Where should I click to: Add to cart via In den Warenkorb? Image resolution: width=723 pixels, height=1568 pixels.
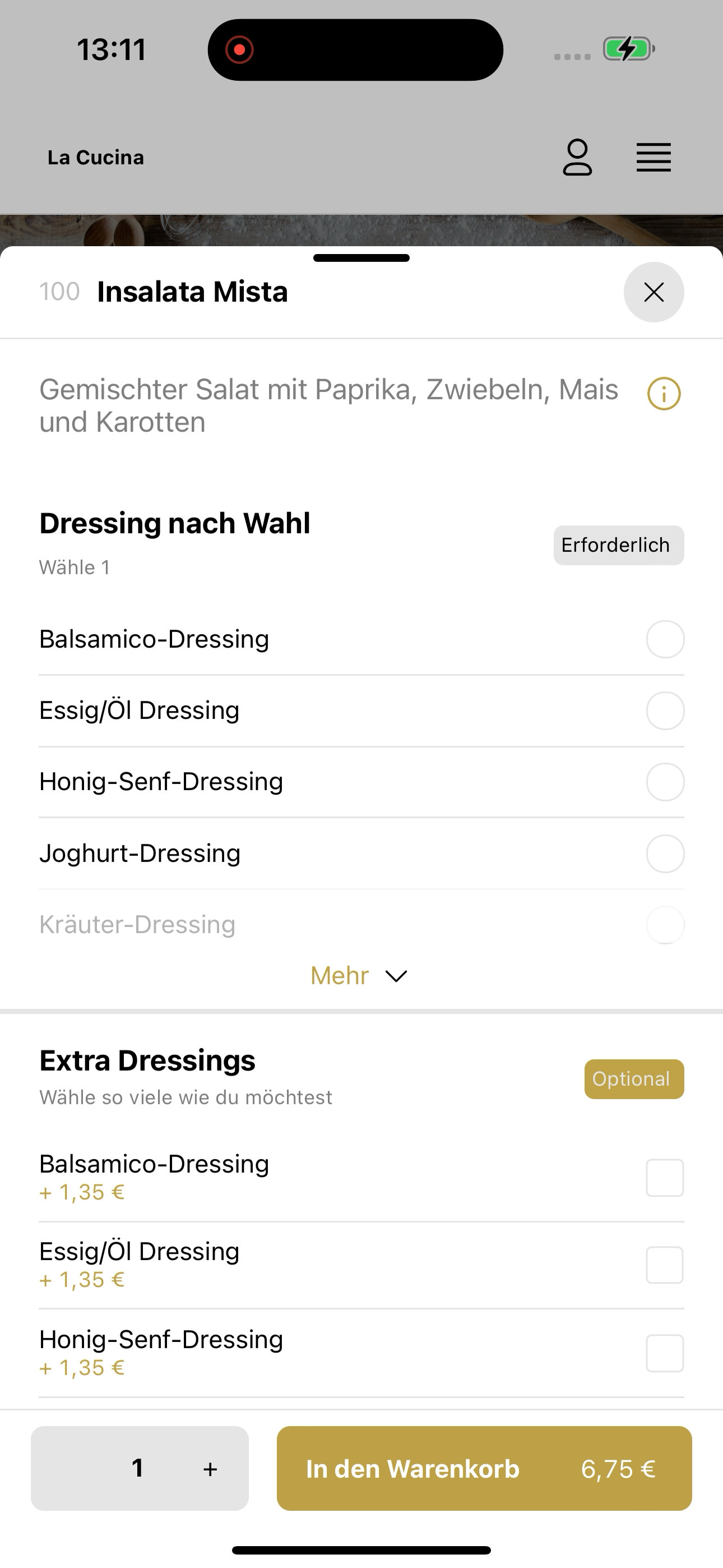[484, 1468]
